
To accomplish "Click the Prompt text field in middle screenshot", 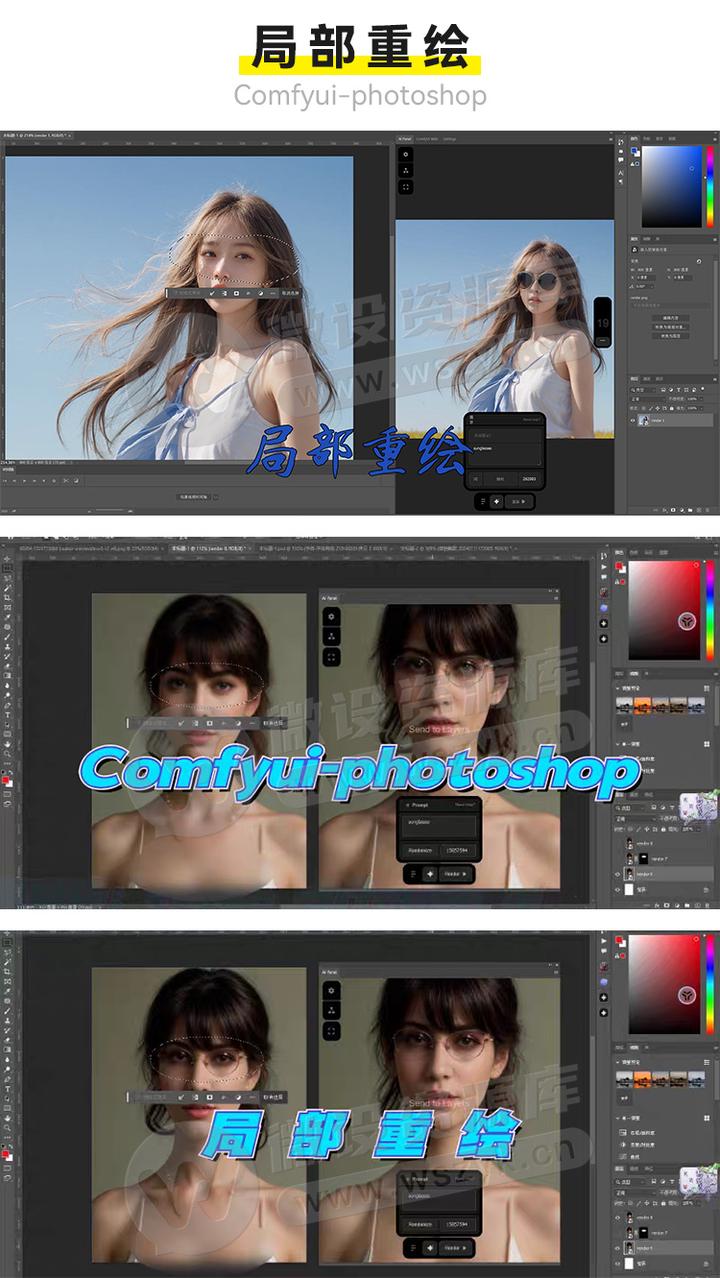I will (x=440, y=825).
